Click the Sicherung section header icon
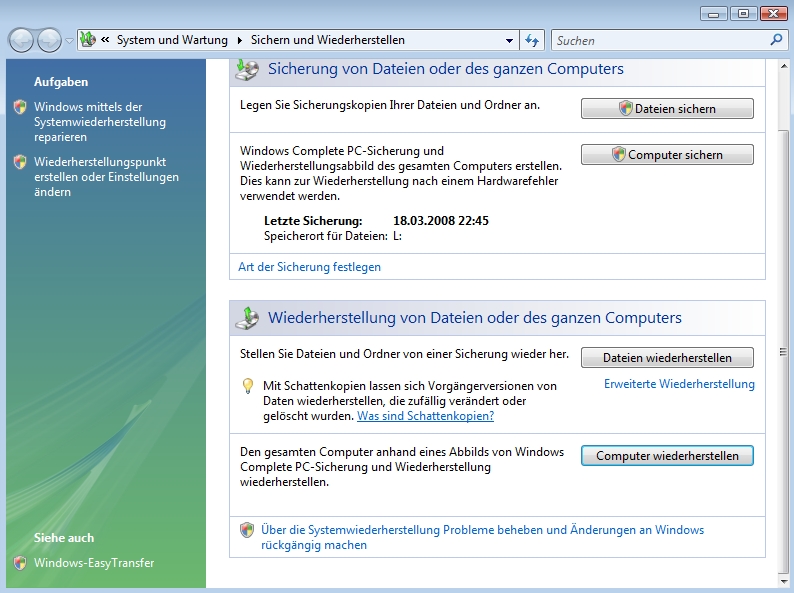This screenshot has width=794, height=593. pyautogui.click(x=246, y=69)
